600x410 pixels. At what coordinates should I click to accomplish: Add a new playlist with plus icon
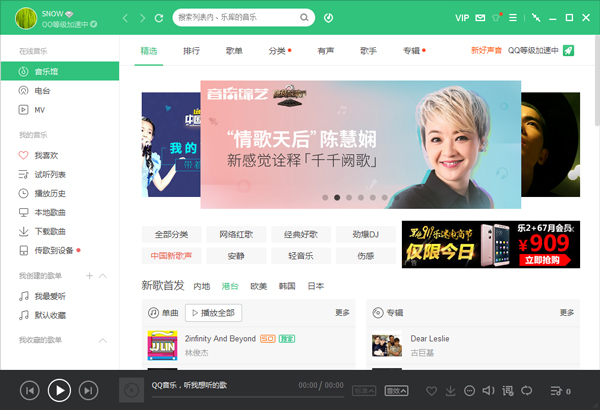90,276
